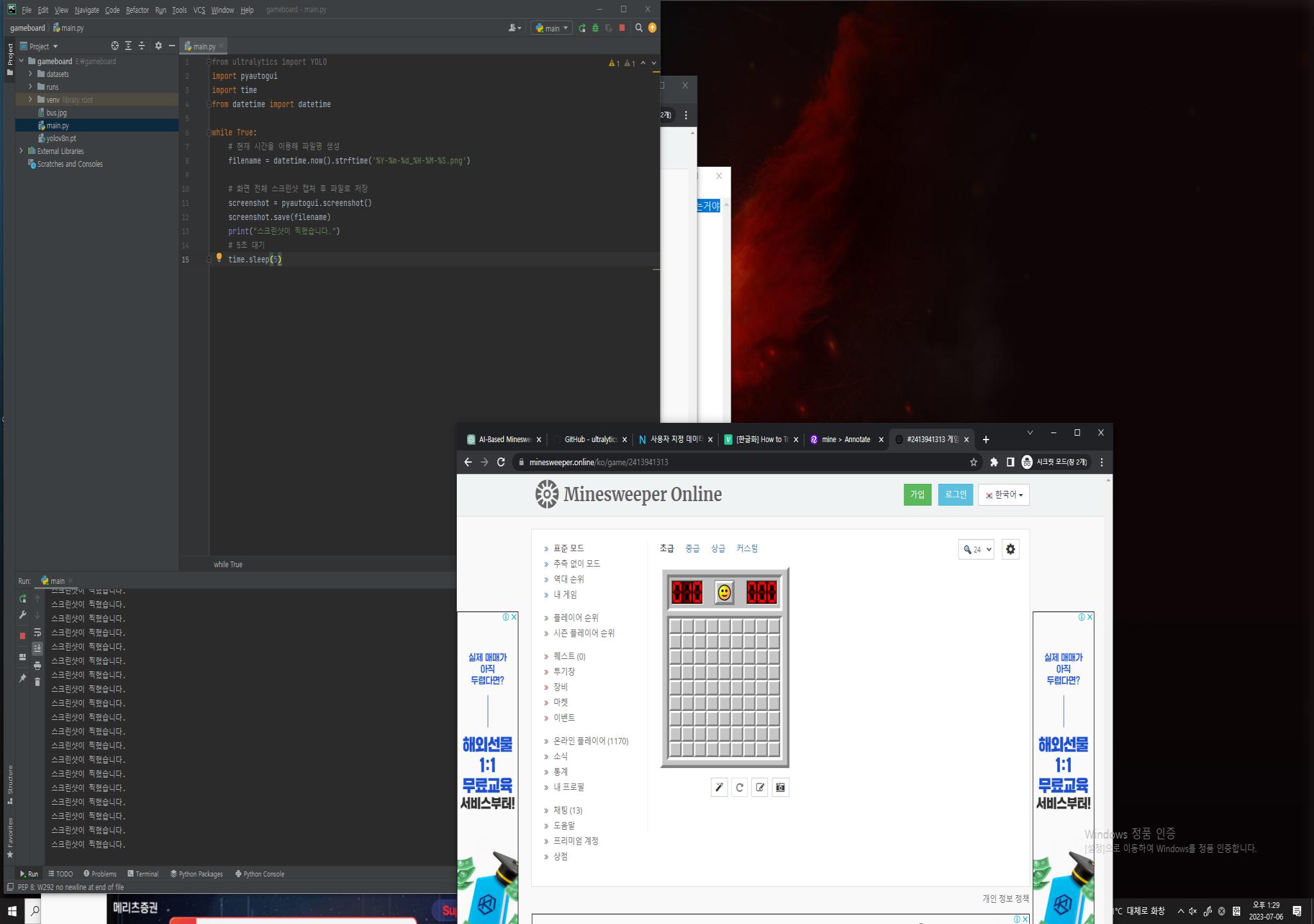Viewport: 1314px width, 924px height.
Task: Click restore layout icon in Run panel
Action: click(22, 657)
